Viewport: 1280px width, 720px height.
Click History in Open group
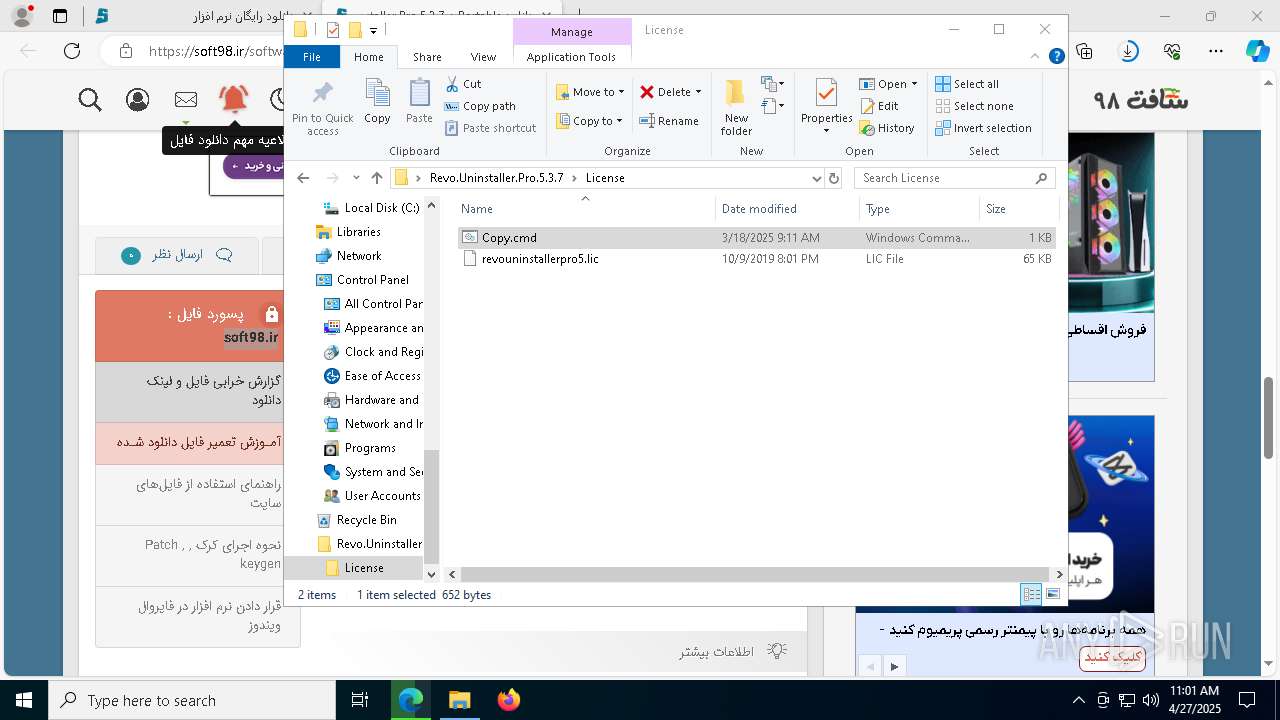(887, 128)
